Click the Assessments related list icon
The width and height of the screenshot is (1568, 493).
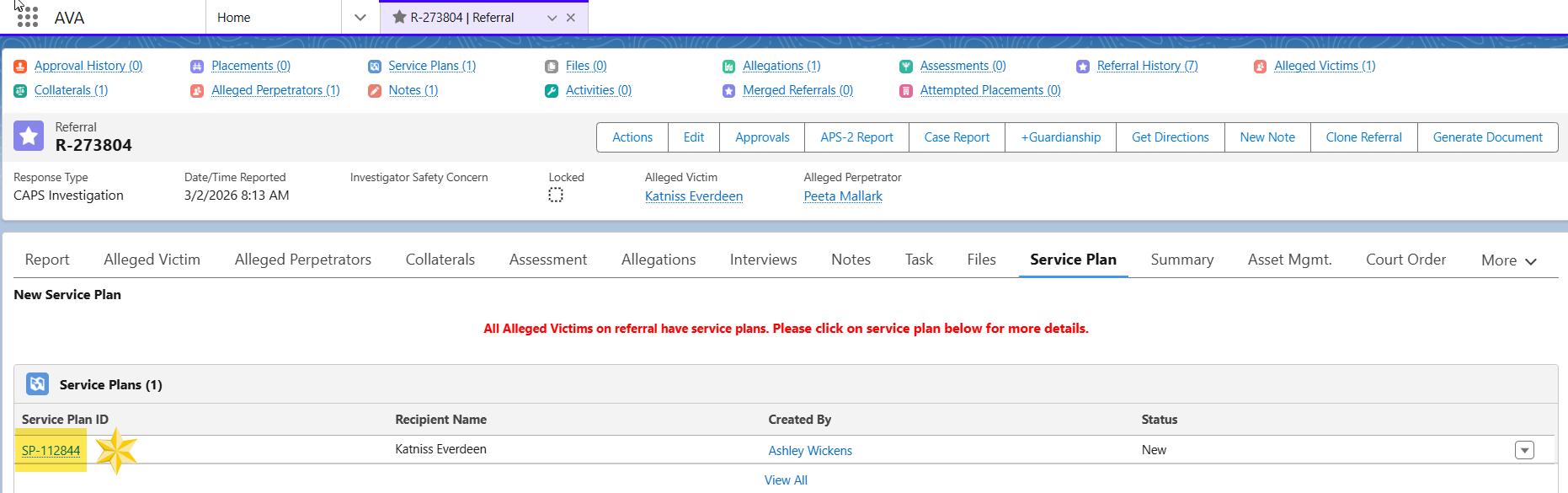pos(906,66)
